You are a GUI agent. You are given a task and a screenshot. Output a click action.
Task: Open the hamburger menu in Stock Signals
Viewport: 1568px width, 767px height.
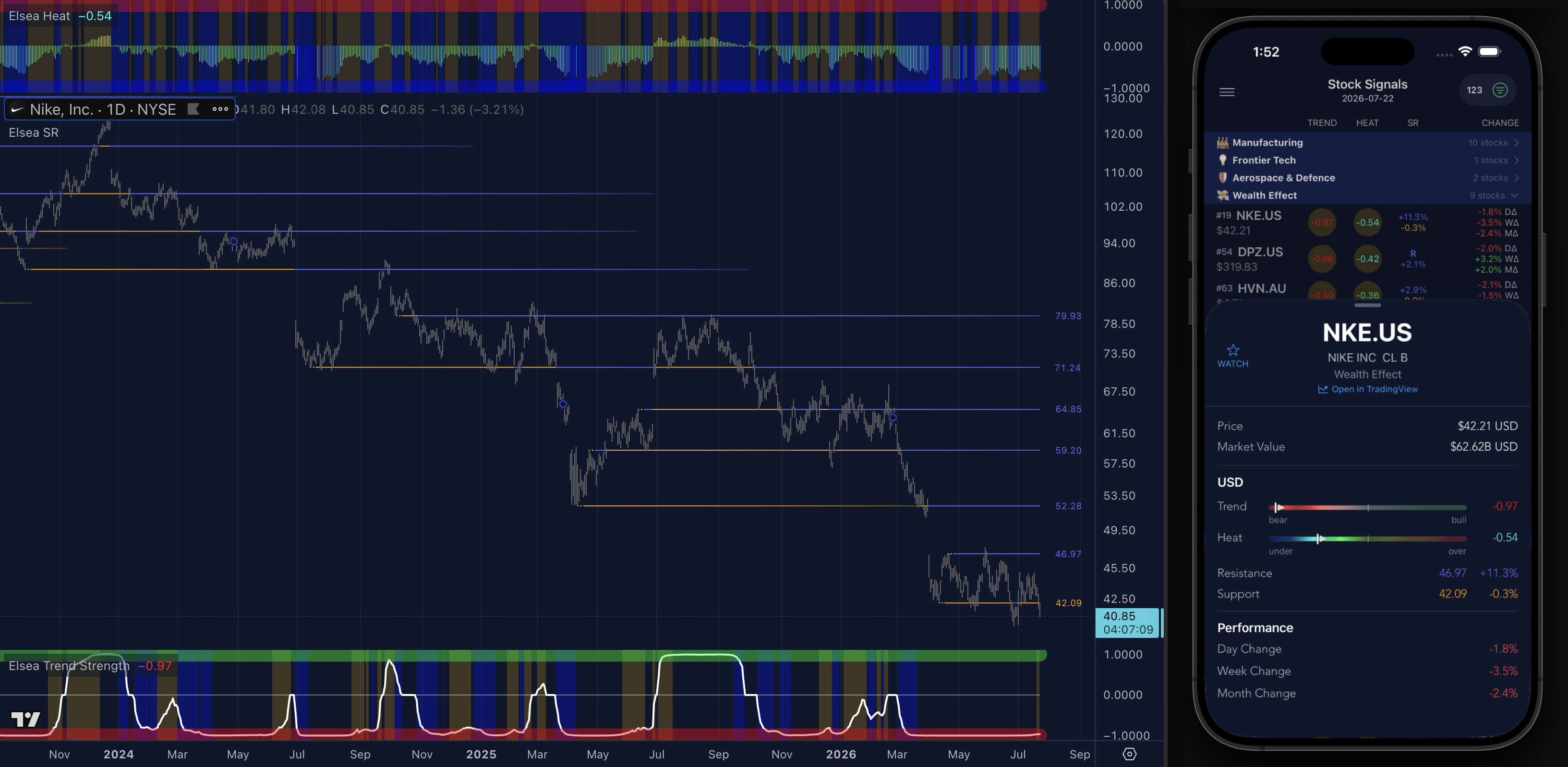click(x=1227, y=92)
